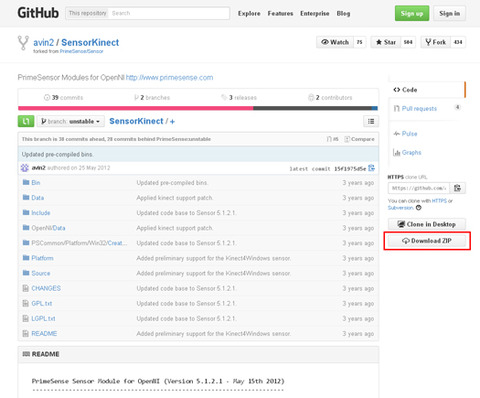Screen dimensions: 480x398
Task: Click the Download ZIP button
Action: coord(427,241)
